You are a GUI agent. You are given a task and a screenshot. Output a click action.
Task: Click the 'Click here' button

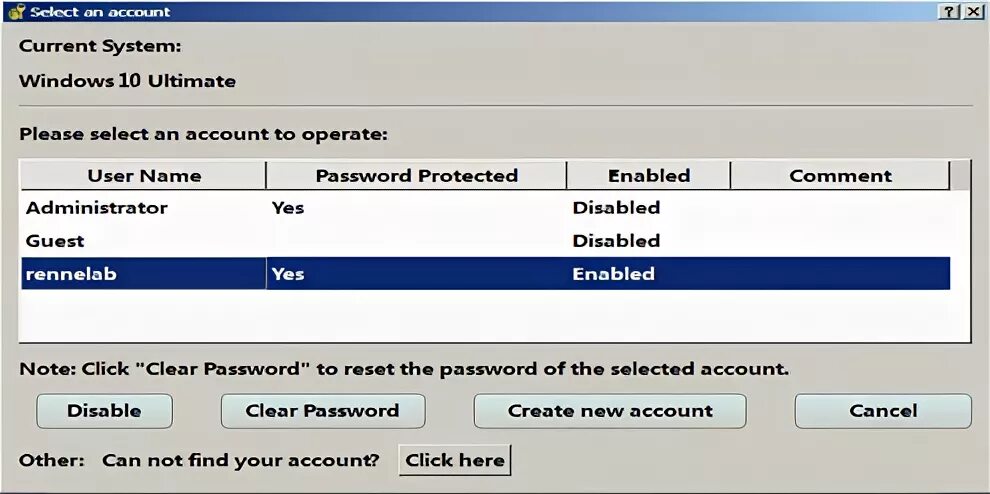click(x=455, y=461)
